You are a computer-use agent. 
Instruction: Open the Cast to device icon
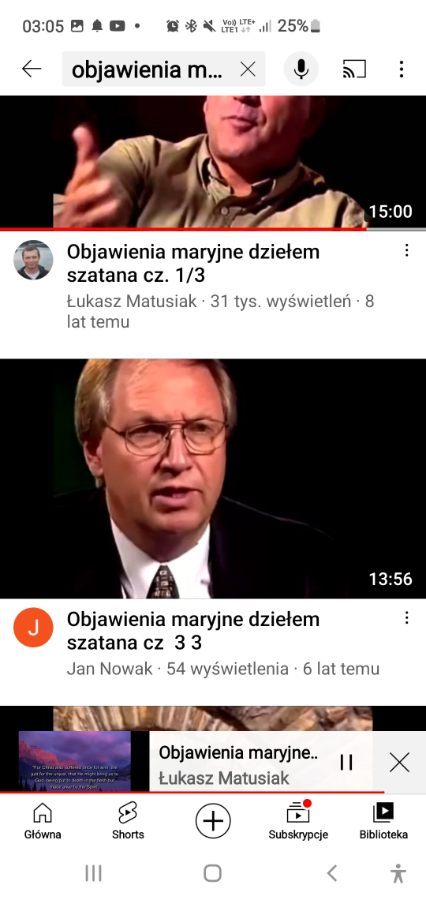354,69
